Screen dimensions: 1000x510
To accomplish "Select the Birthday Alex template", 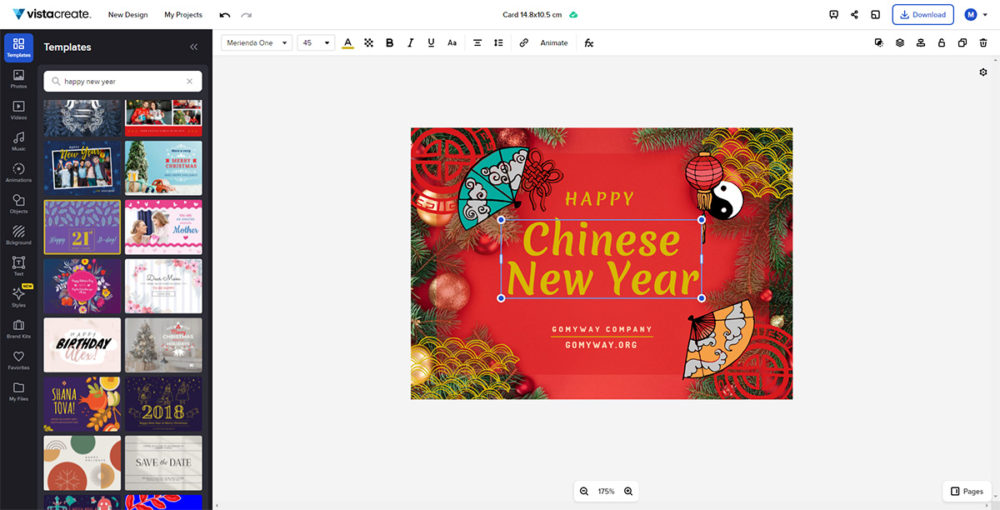I will coord(82,345).
